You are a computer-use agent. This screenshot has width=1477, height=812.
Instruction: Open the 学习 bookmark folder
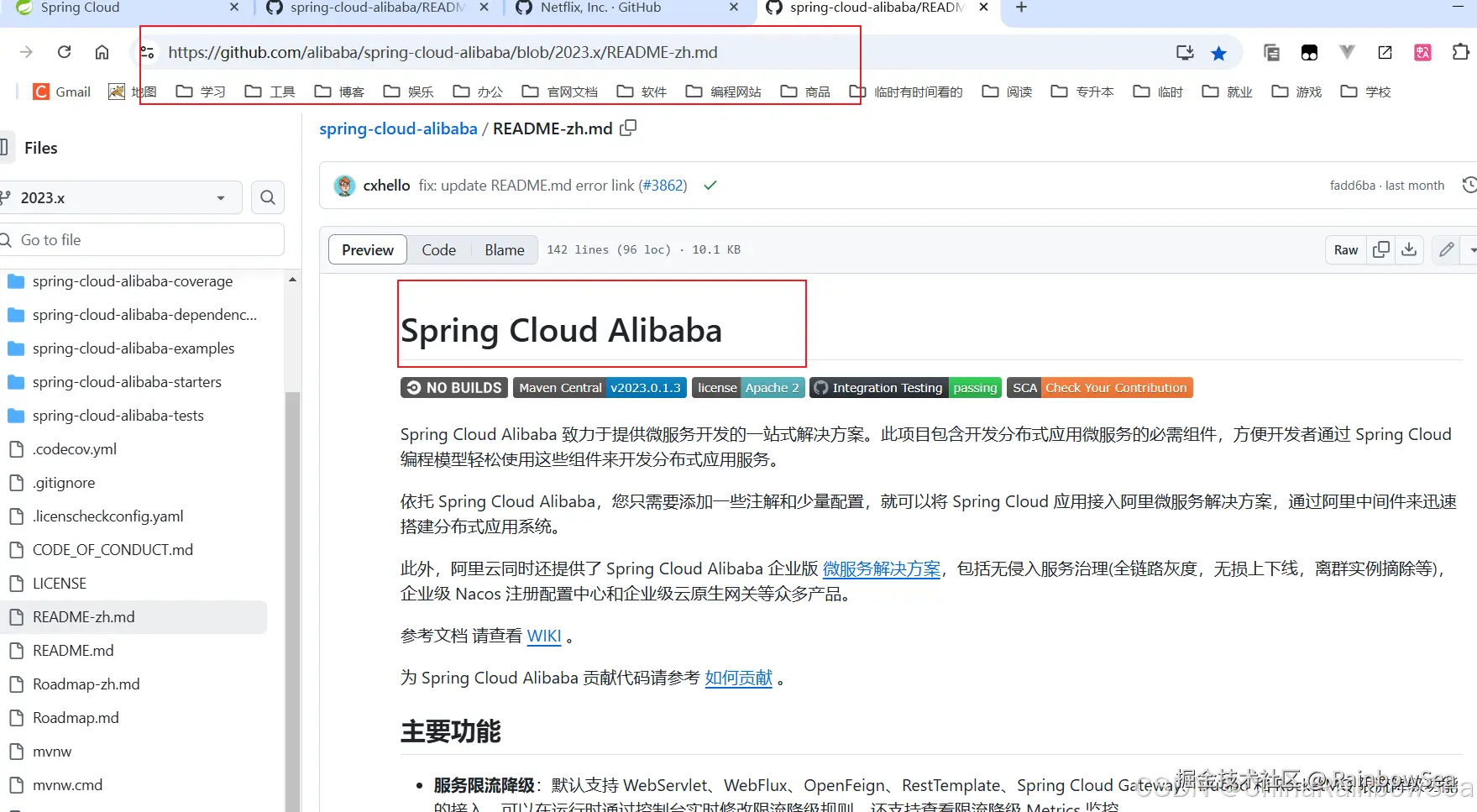point(201,92)
